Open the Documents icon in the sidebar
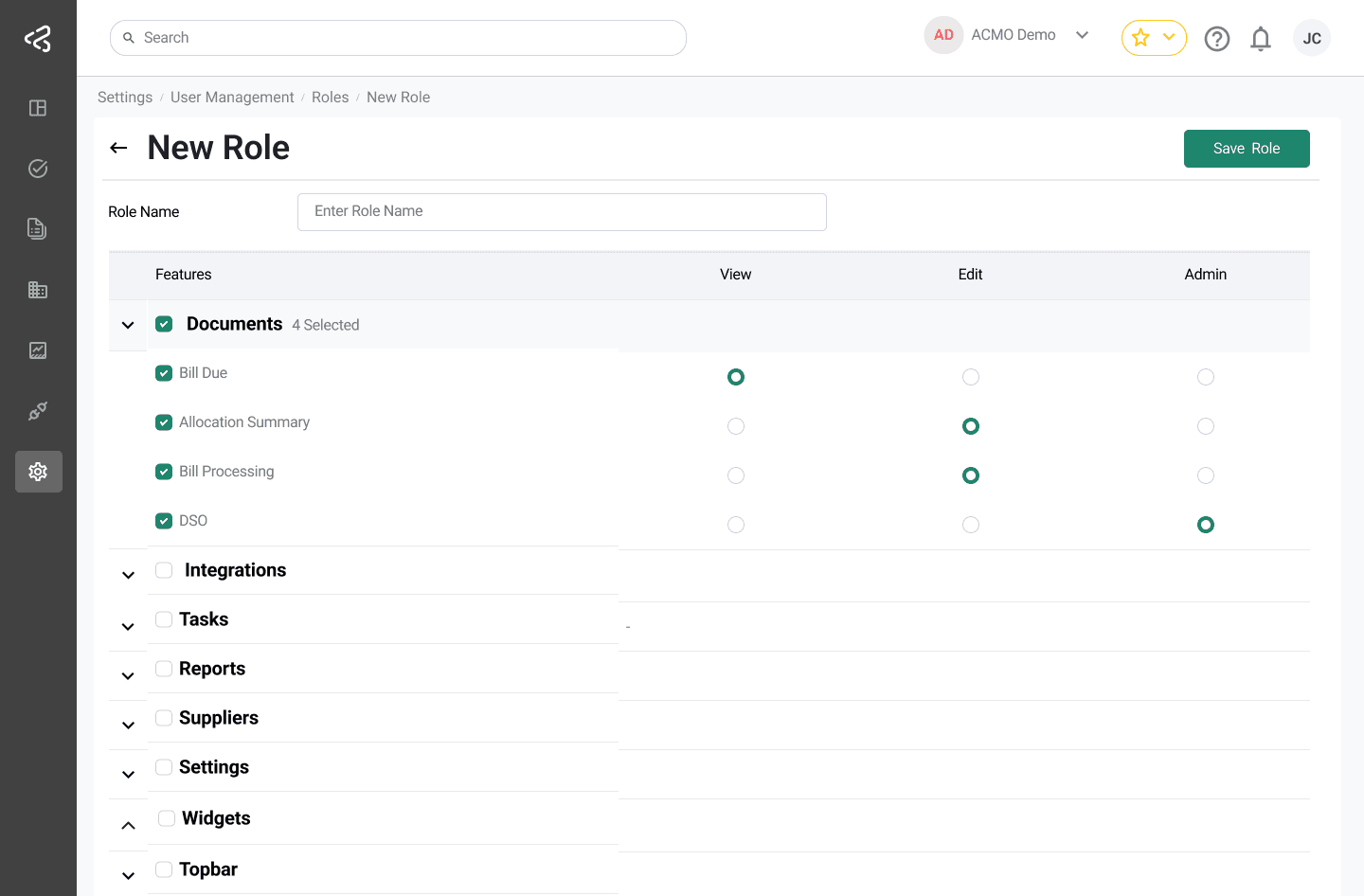This screenshot has height=896, width=1364. click(x=38, y=228)
